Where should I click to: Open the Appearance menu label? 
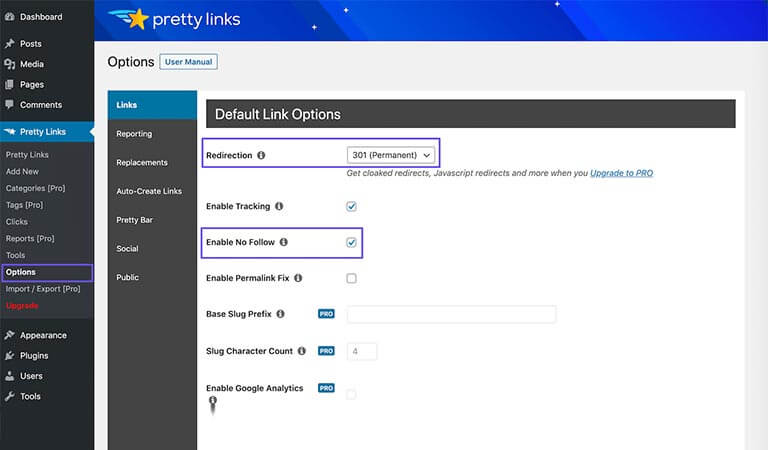[43, 335]
